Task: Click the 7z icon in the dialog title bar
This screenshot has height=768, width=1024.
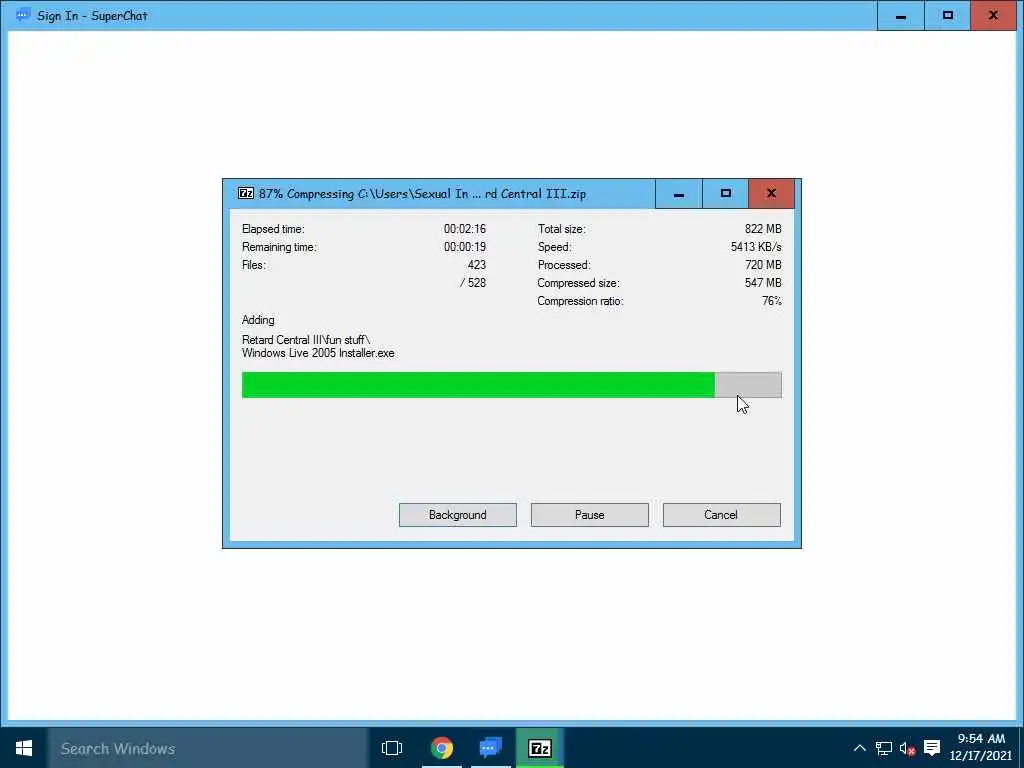Action: click(246, 193)
